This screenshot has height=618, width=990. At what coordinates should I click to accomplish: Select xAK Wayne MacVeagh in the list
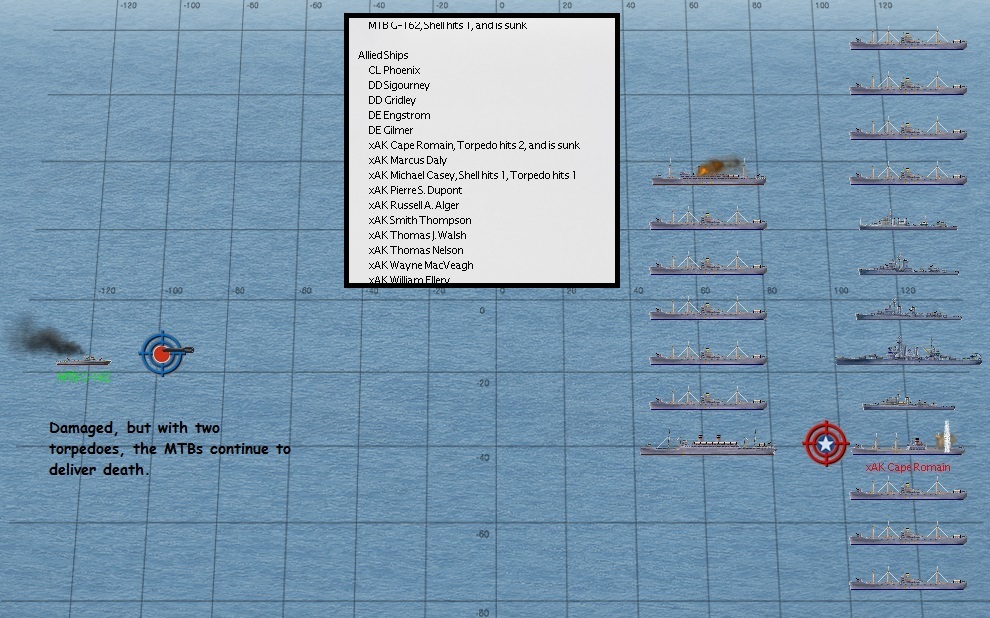420,265
